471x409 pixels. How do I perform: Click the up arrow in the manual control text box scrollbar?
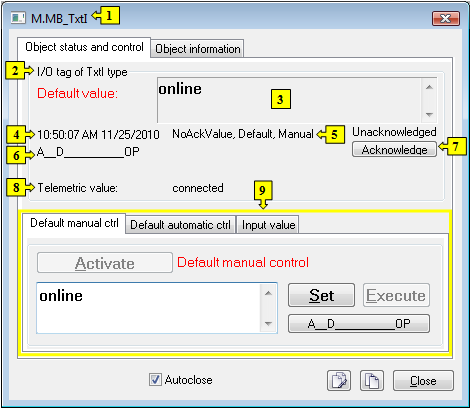coord(268,293)
